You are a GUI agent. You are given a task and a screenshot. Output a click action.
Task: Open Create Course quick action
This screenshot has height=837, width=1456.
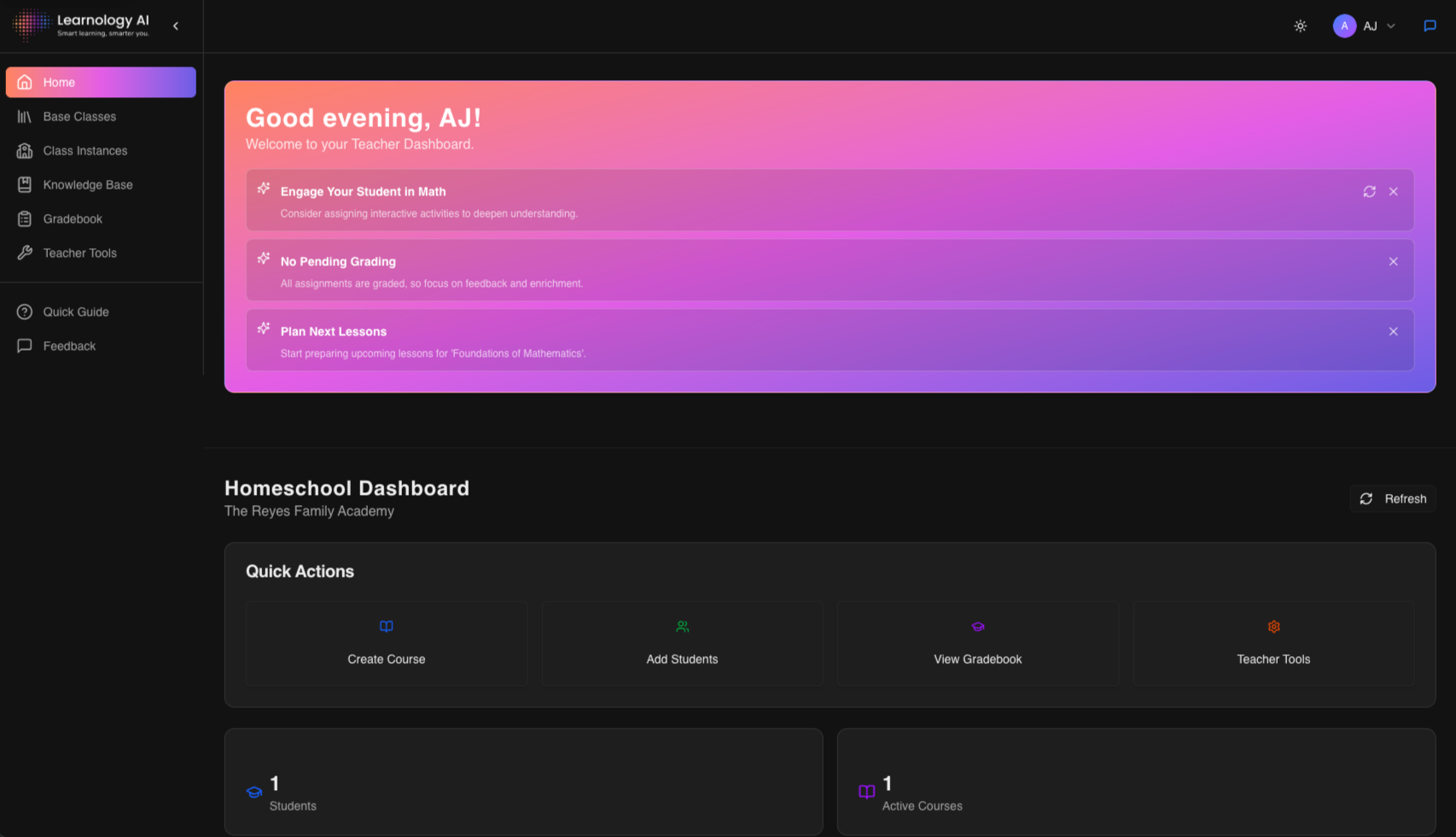click(386, 643)
